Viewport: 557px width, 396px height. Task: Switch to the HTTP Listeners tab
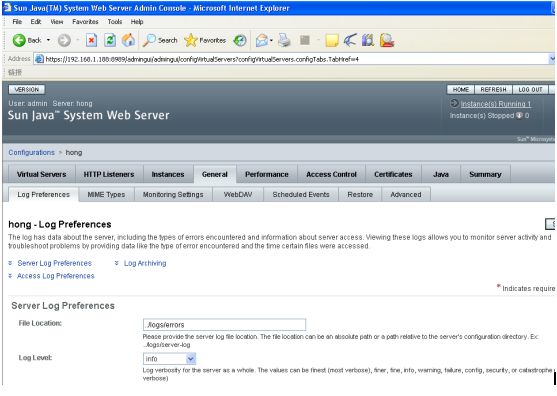coord(109,174)
